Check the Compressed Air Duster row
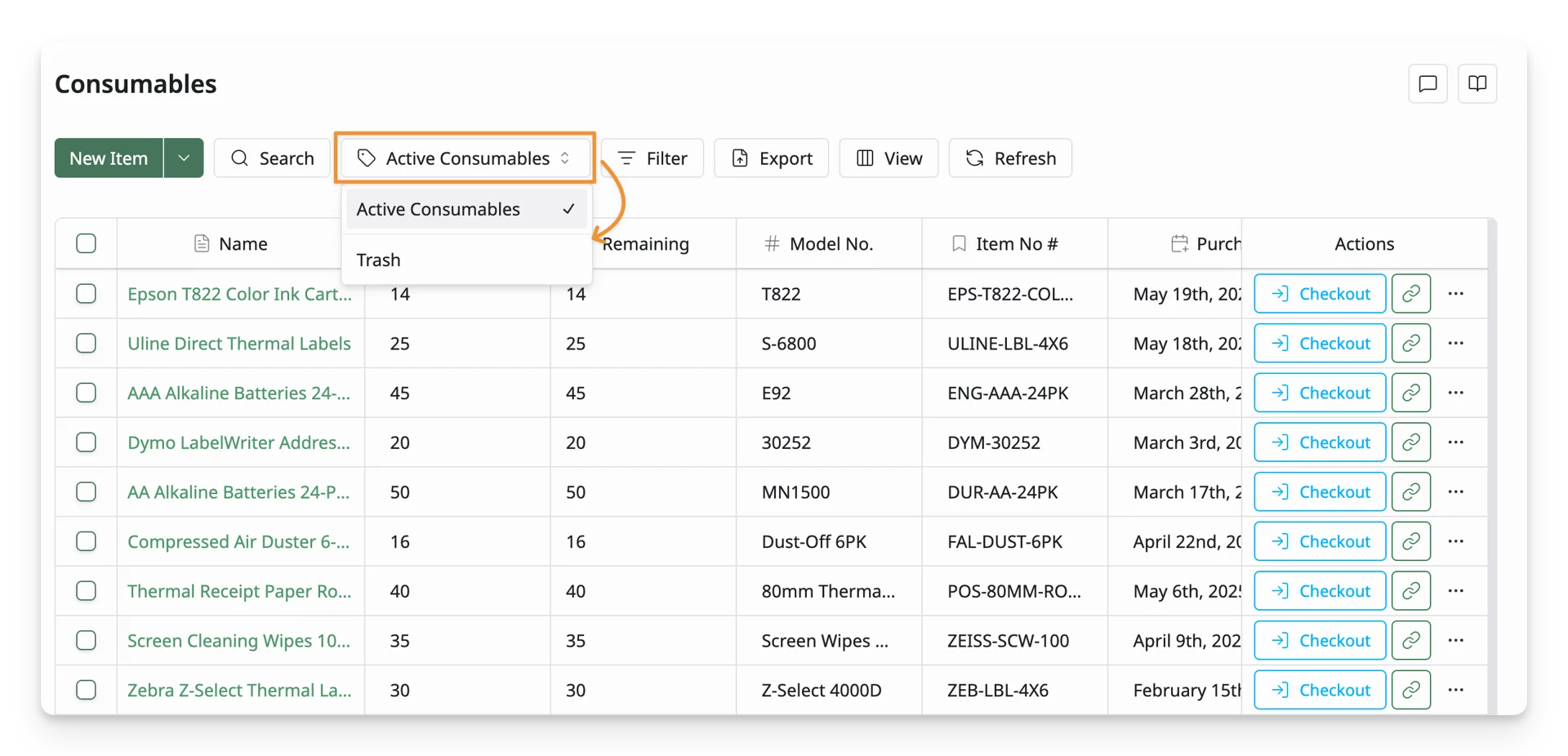The width and height of the screenshot is (1568, 756). 86,541
